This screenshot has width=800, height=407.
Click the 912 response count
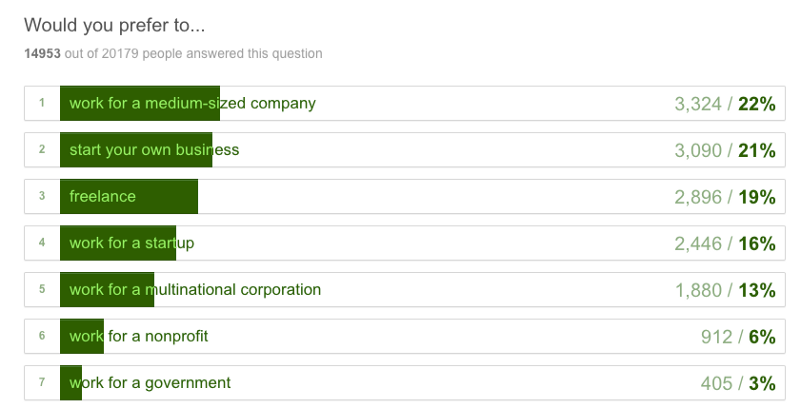[717, 337]
